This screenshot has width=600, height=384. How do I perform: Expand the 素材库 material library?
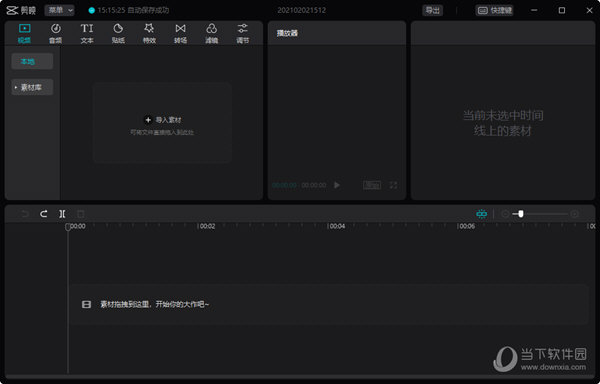click(x=32, y=88)
